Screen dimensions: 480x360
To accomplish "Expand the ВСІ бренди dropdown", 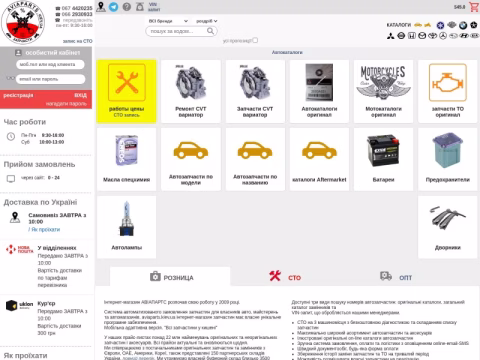I will [x=168, y=21].
